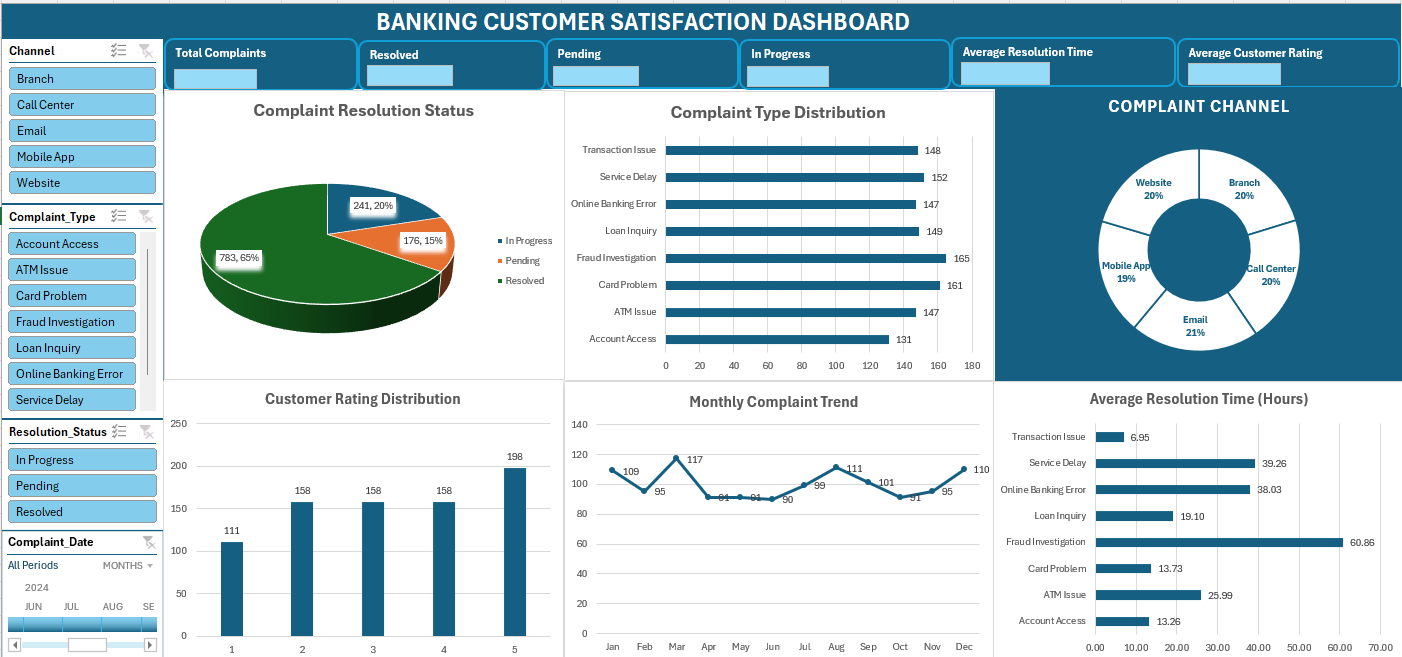
Task: Click the Email segment of the donut
Action: [1196, 326]
